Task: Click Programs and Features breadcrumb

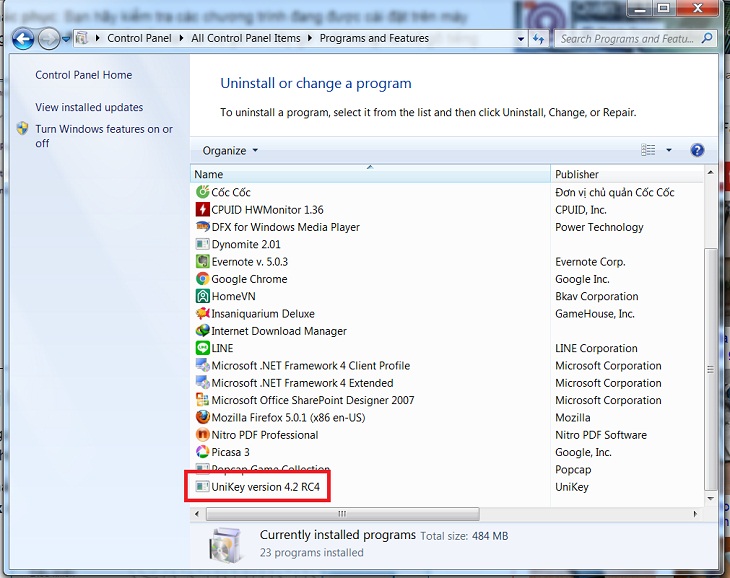Action: 374,38
